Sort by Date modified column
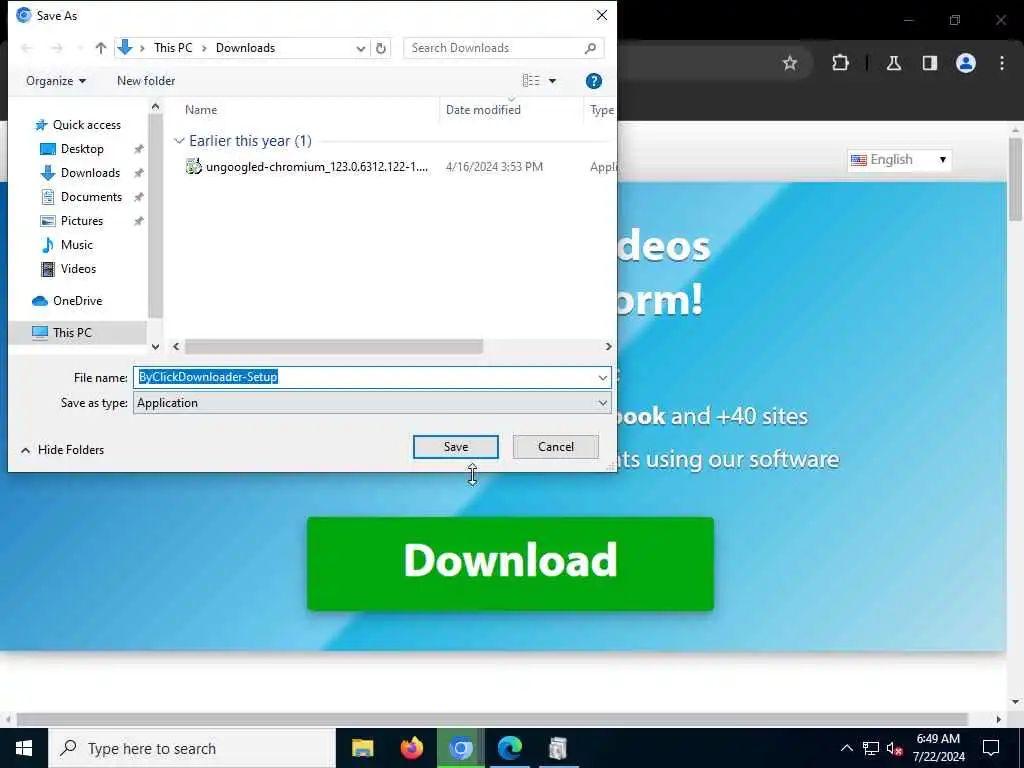This screenshot has height=768, width=1024. pos(483,110)
